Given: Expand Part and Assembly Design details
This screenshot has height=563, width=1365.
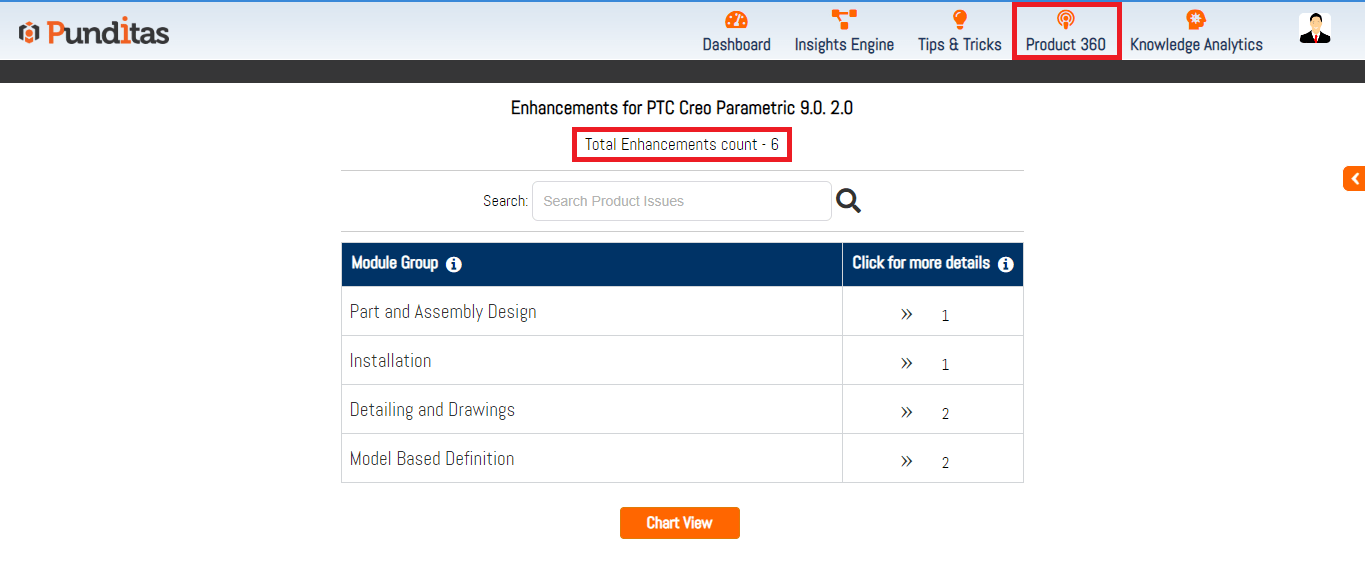Looking at the screenshot, I should tap(906, 314).
